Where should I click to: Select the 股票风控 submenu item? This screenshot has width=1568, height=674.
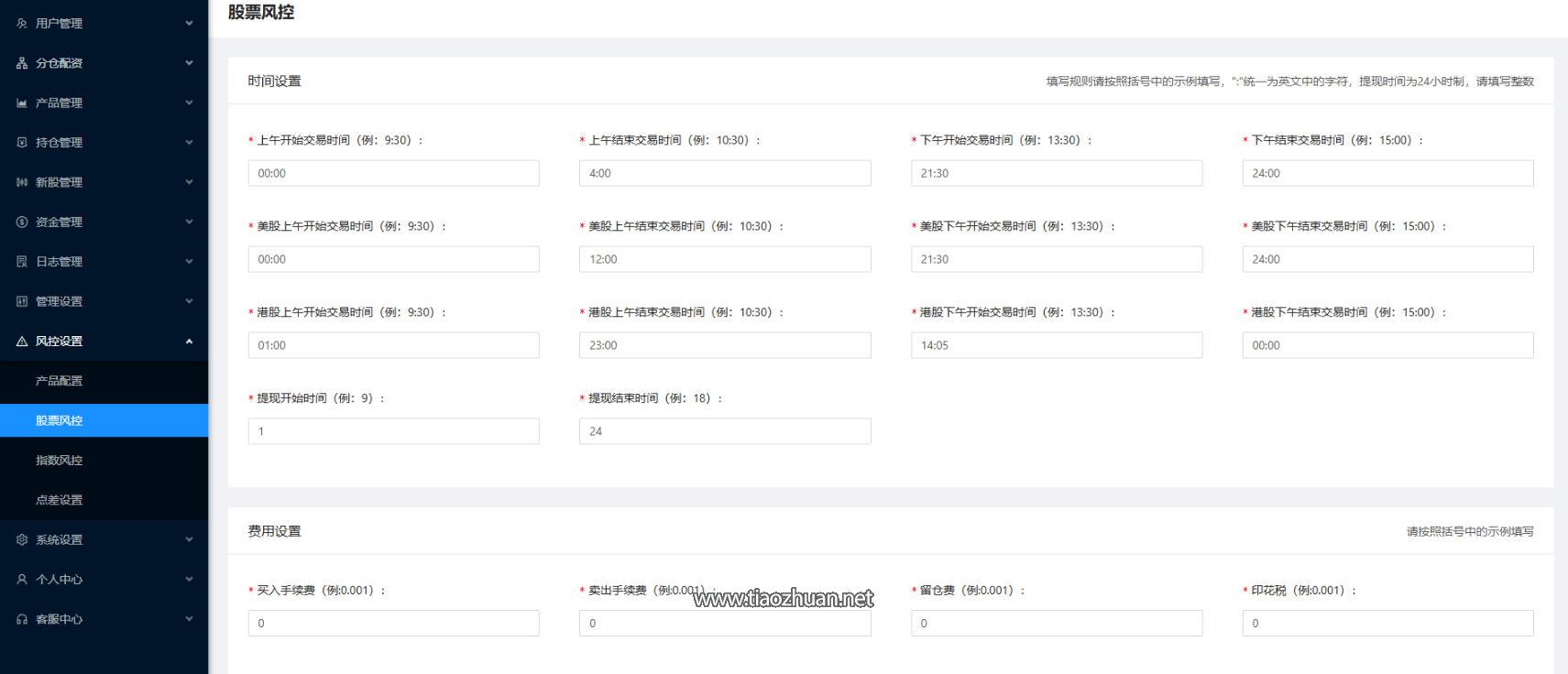(59, 420)
